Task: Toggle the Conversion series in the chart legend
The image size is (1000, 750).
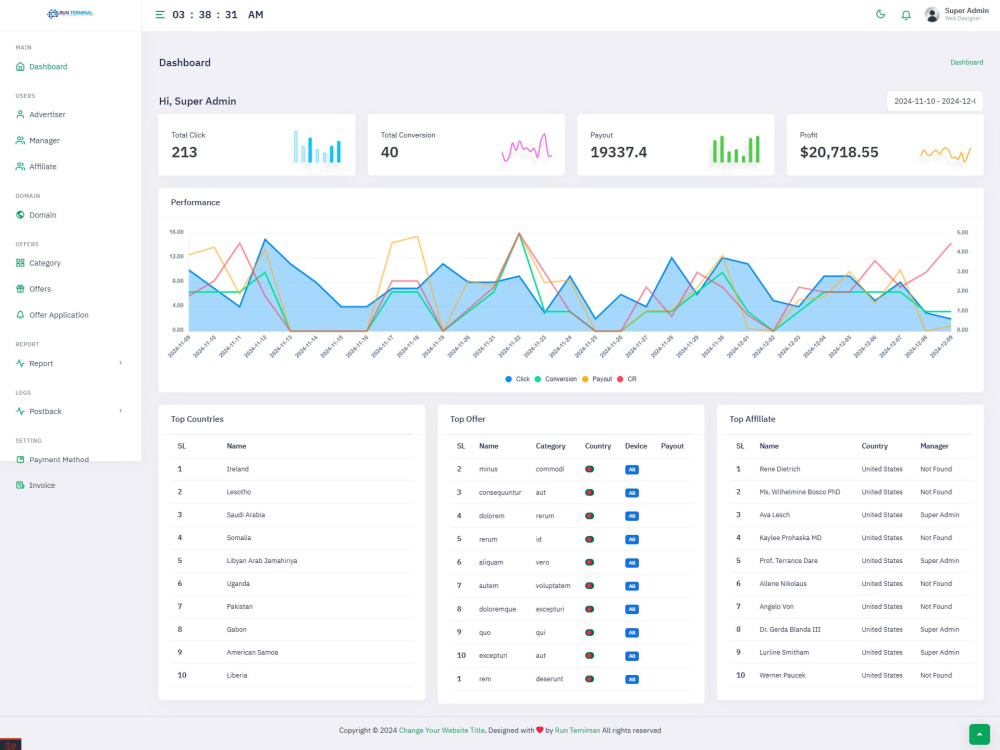Action: 555,379
